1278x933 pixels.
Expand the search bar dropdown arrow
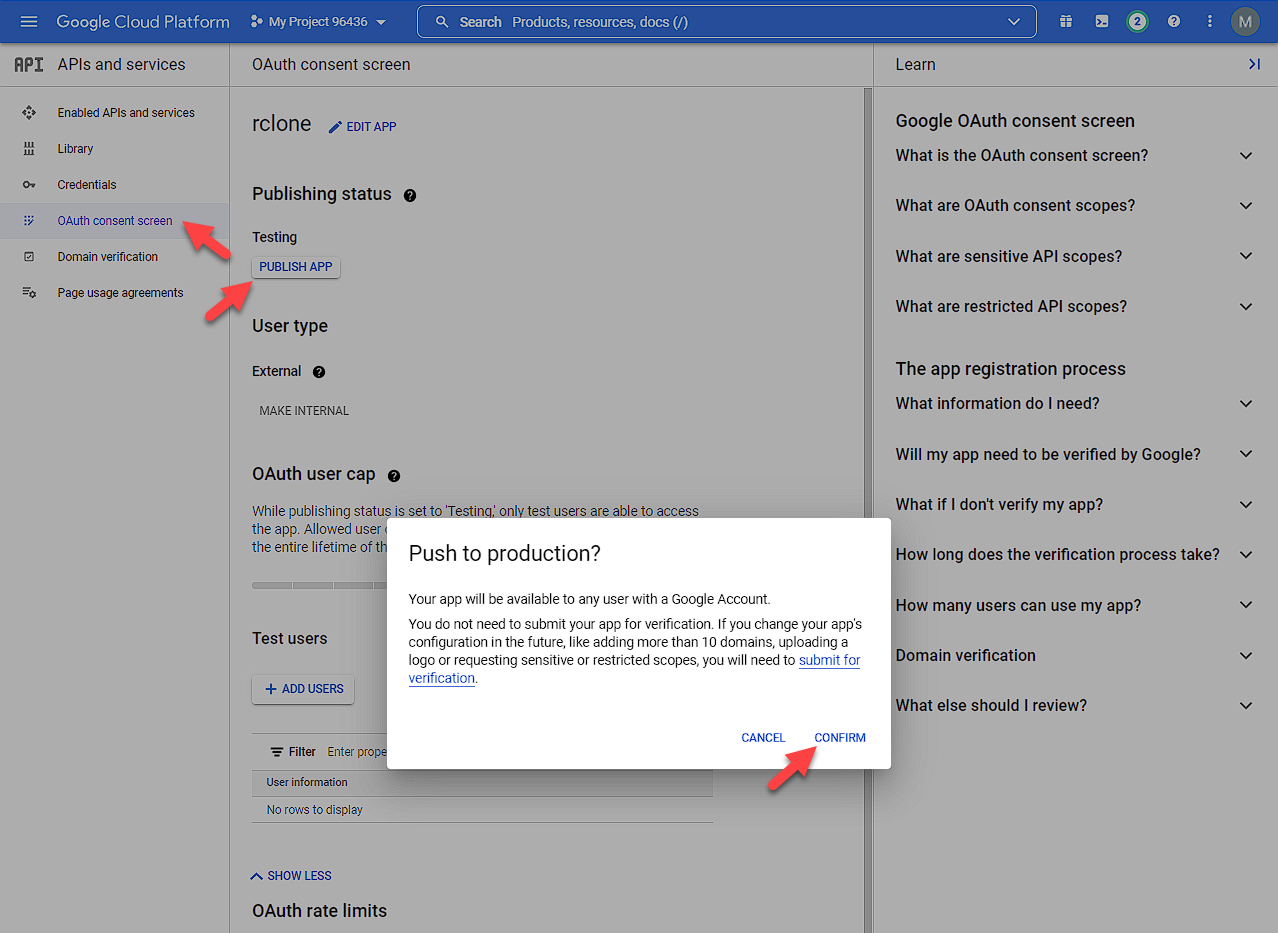click(1014, 21)
